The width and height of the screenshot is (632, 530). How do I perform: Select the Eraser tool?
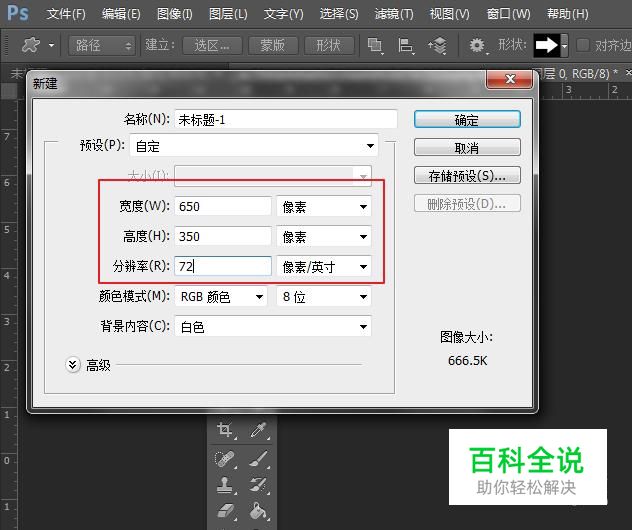click(x=225, y=512)
